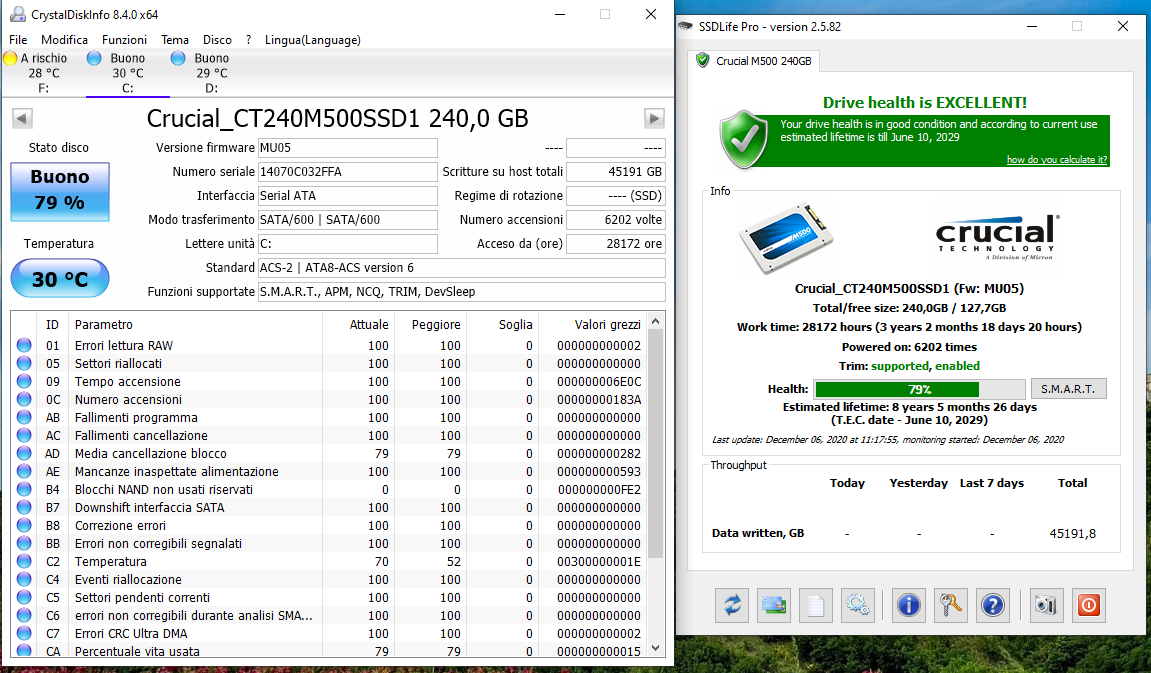Viewport: 1151px width, 673px height.
Task: Open the Modifica menu
Action: coord(65,40)
